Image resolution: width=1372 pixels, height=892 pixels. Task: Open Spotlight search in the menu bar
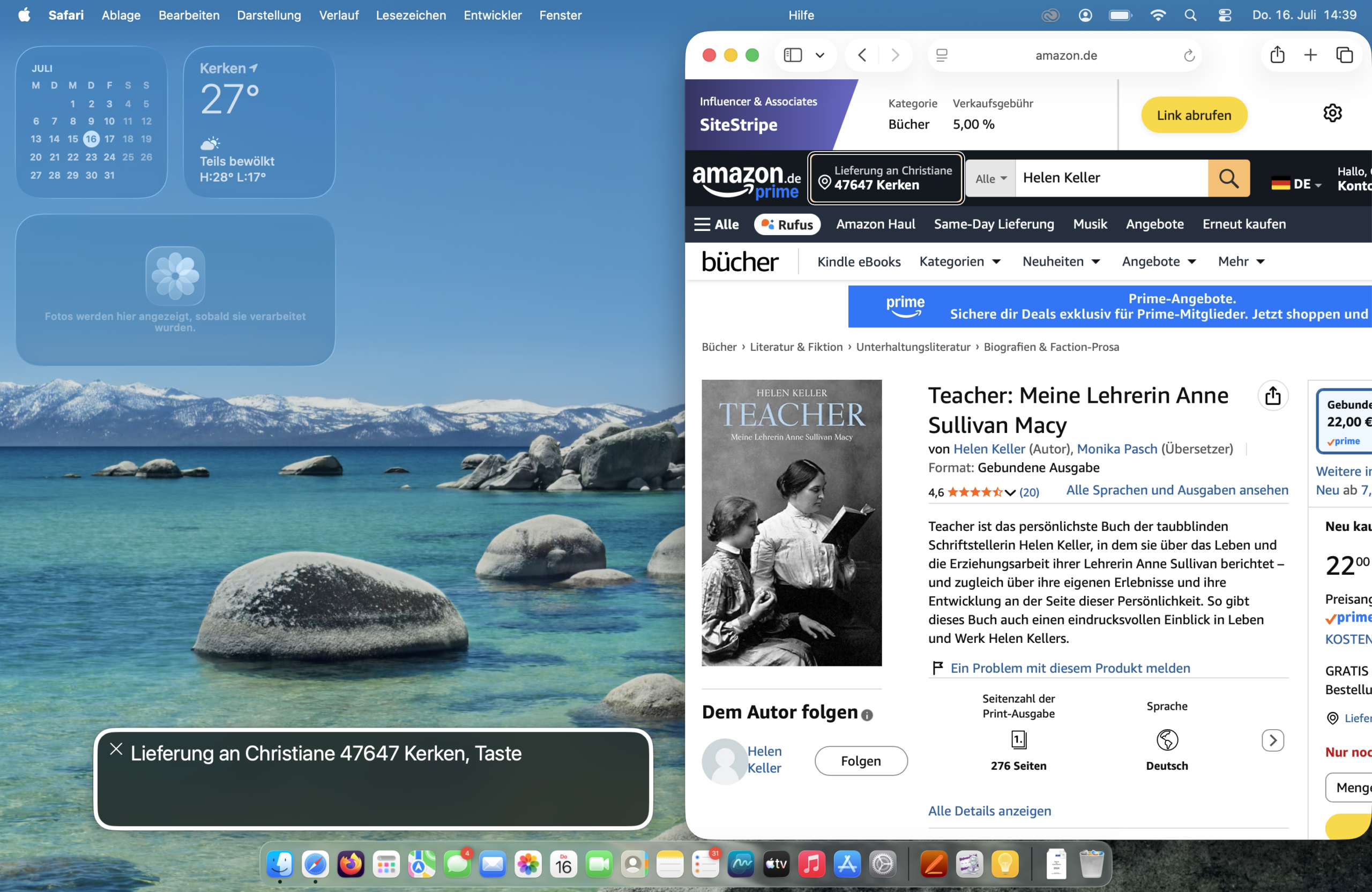coord(1190,15)
